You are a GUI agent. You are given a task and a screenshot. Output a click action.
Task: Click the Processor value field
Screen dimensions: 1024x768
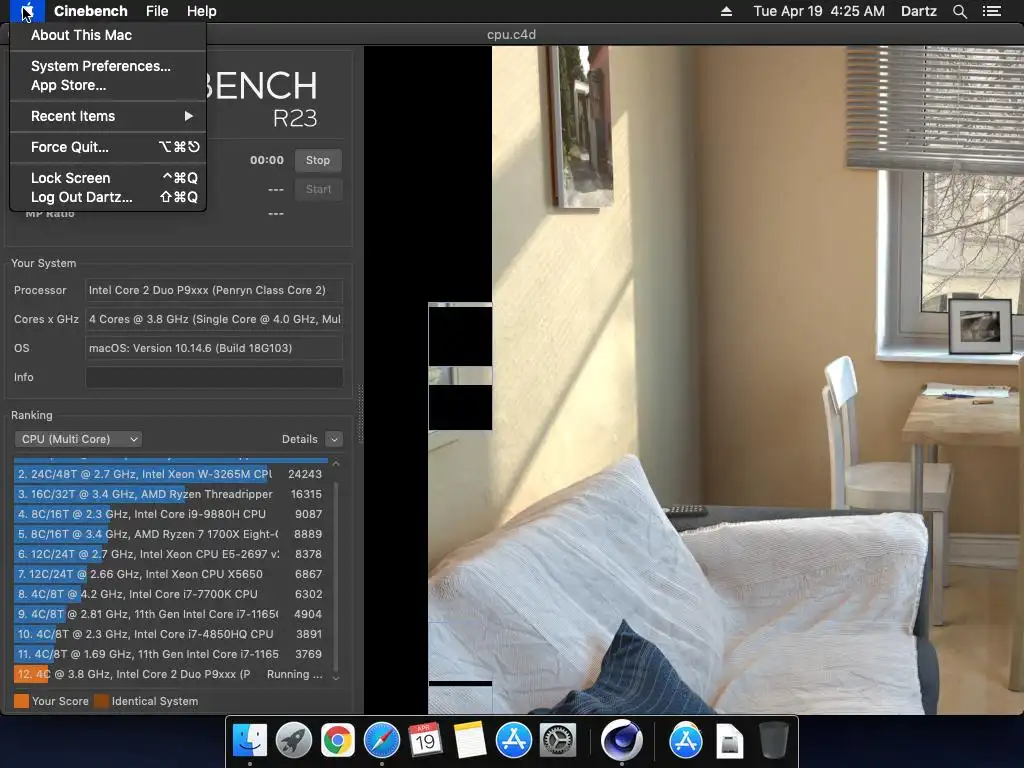coord(214,290)
